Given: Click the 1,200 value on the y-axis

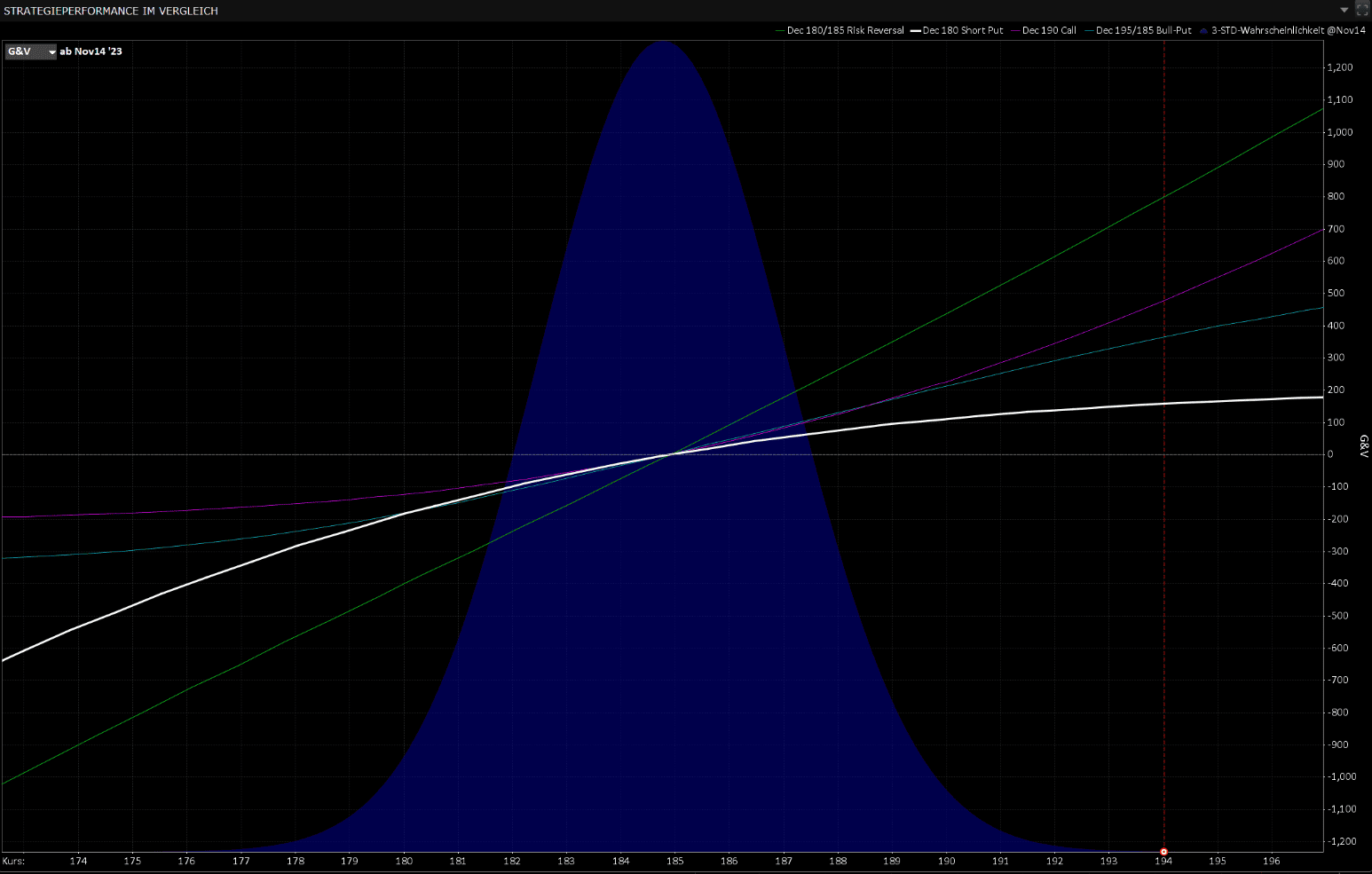Looking at the screenshot, I should [1340, 67].
